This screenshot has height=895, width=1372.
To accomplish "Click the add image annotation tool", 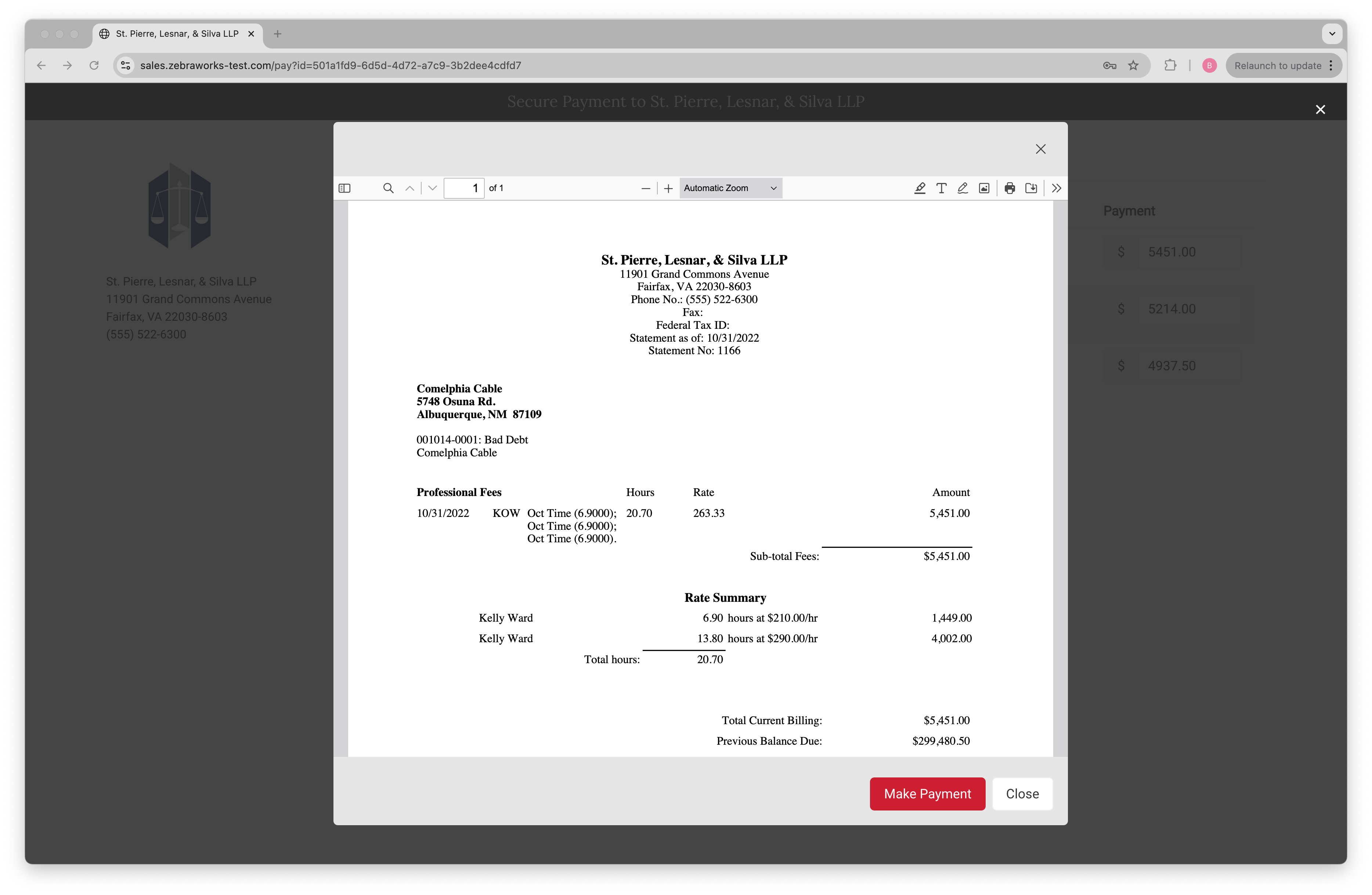I will pos(983,188).
